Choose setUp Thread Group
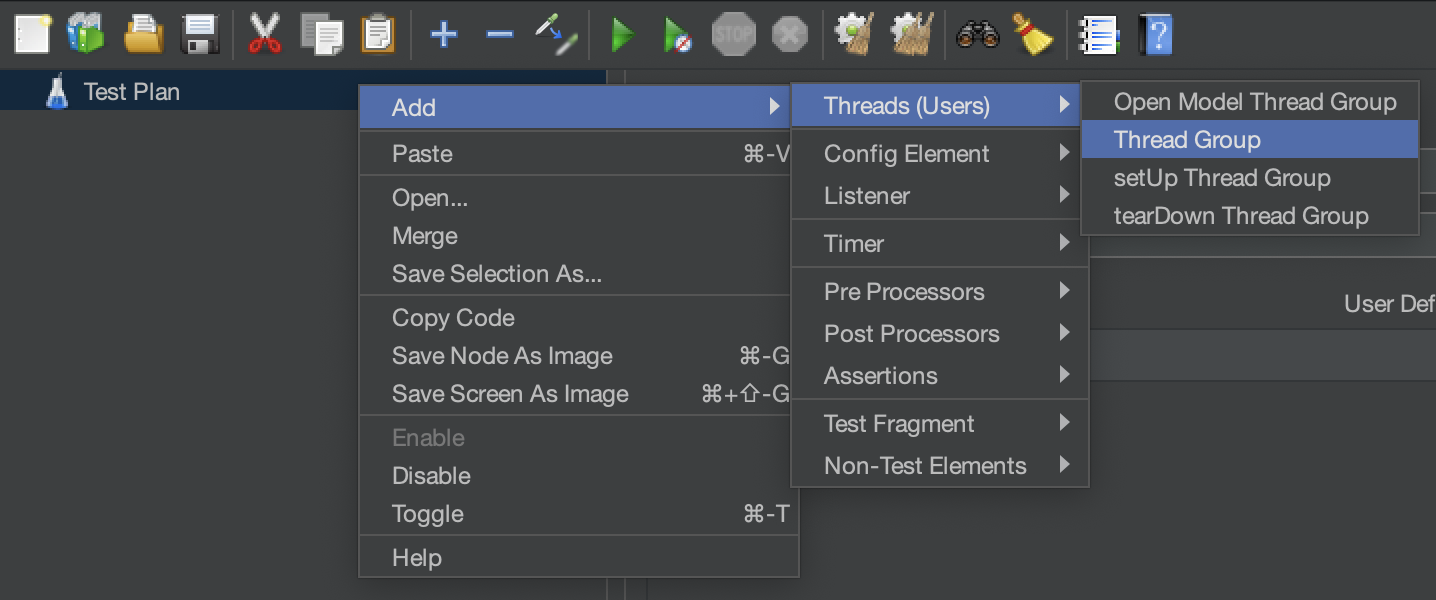Image resolution: width=1436 pixels, height=600 pixels. point(1222,178)
